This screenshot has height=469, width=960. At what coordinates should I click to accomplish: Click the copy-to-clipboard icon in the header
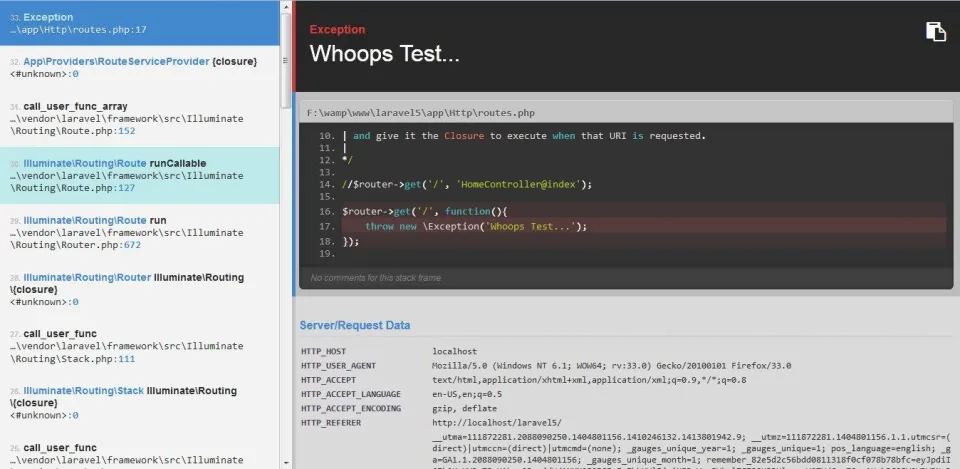click(936, 32)
